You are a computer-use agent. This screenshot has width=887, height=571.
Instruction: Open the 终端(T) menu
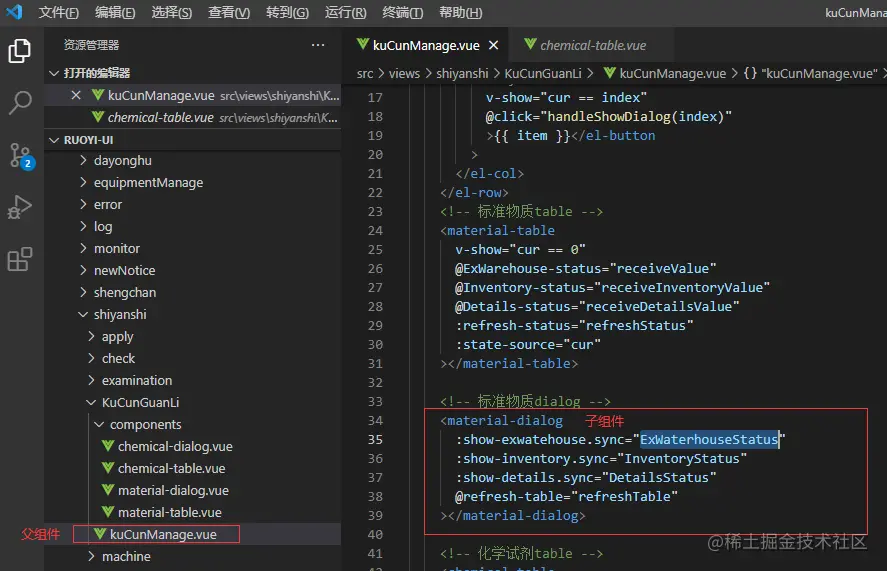(x=402, y=12)
